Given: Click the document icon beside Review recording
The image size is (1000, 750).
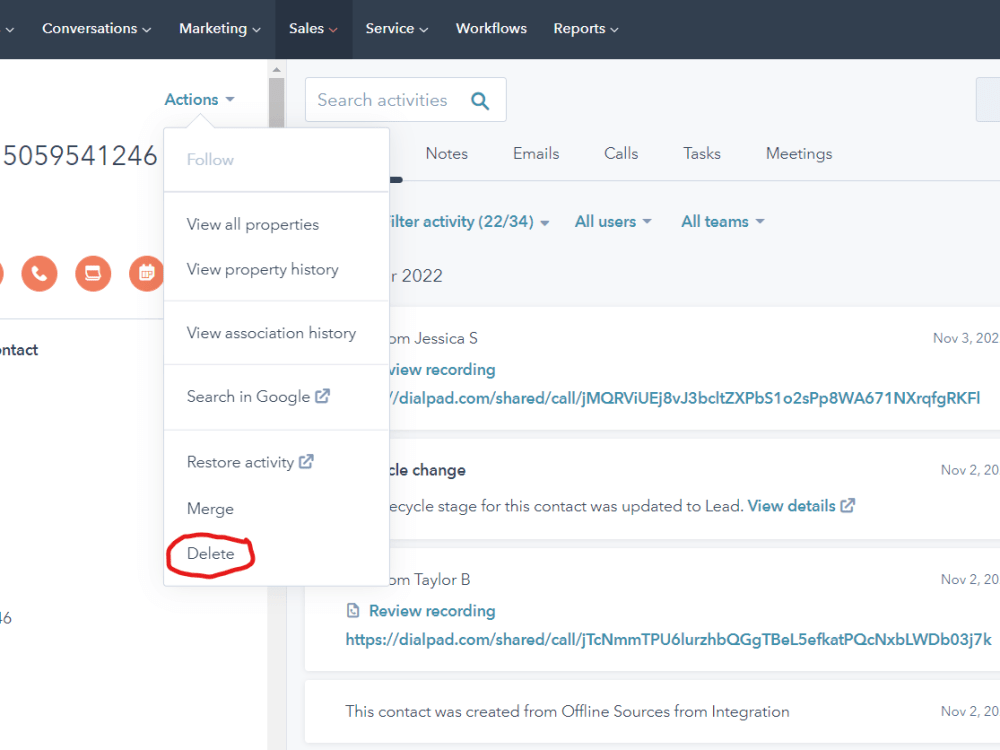Looking at the screenshot, I should (x=353, y=610).
